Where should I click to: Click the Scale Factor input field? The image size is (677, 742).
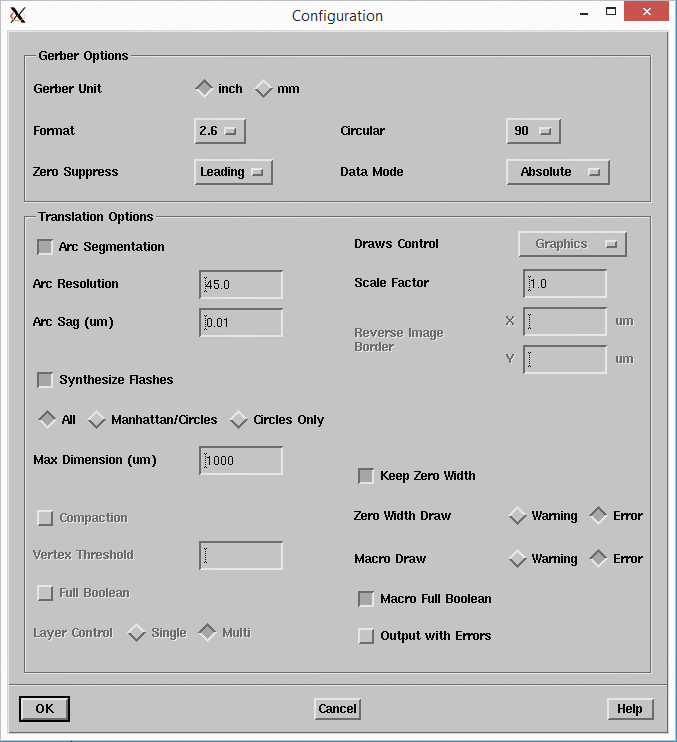coord(565,283)
